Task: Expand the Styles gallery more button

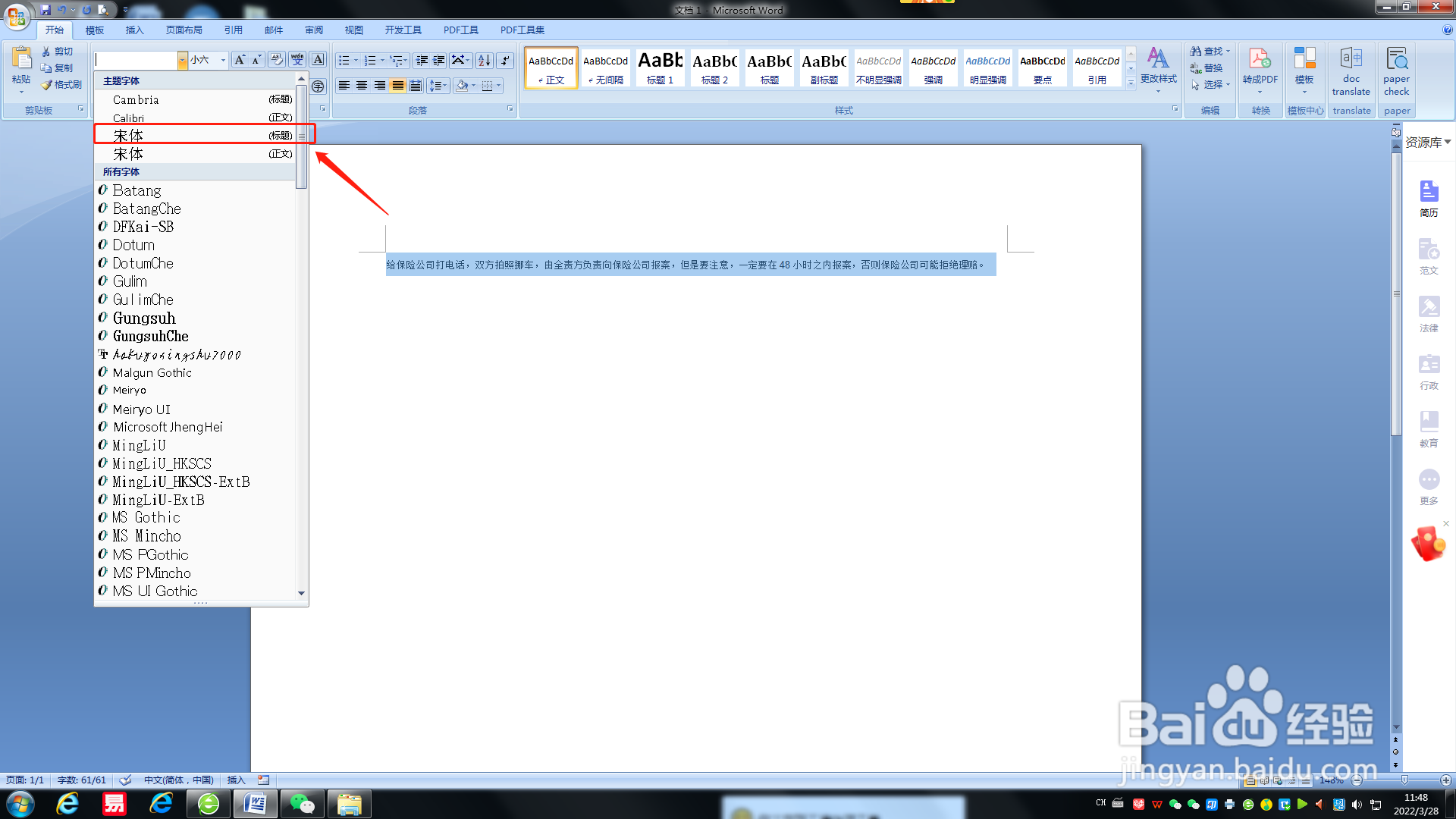Action: point(1131,83)
